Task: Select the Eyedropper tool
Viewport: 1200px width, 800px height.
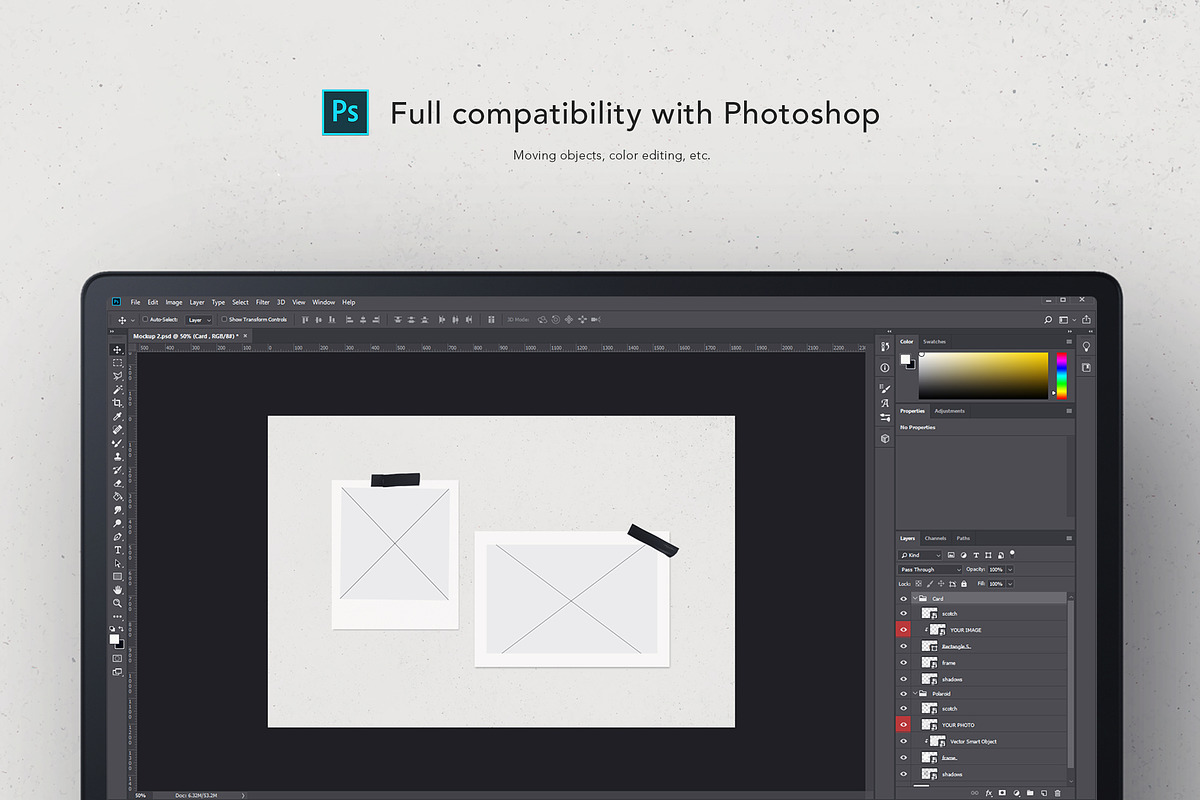Action: [x=117, y=416]
